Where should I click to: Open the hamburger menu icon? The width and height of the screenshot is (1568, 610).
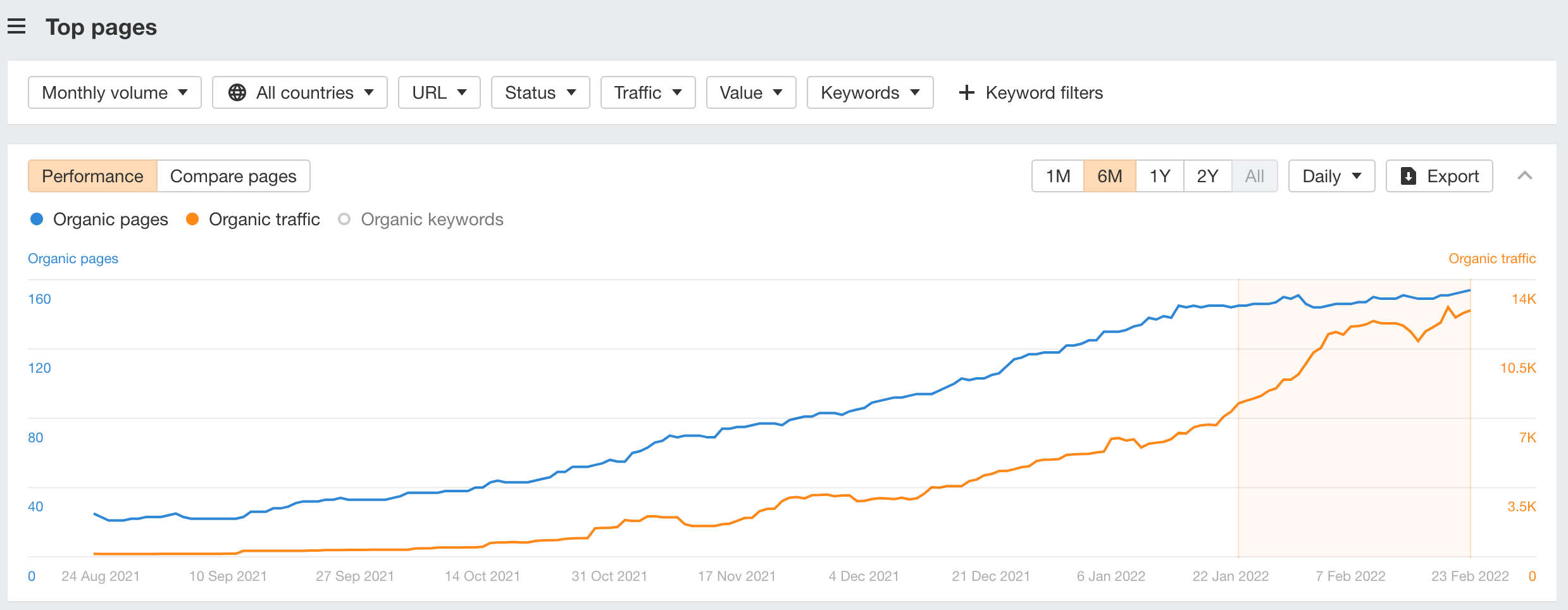pos(16,27)
